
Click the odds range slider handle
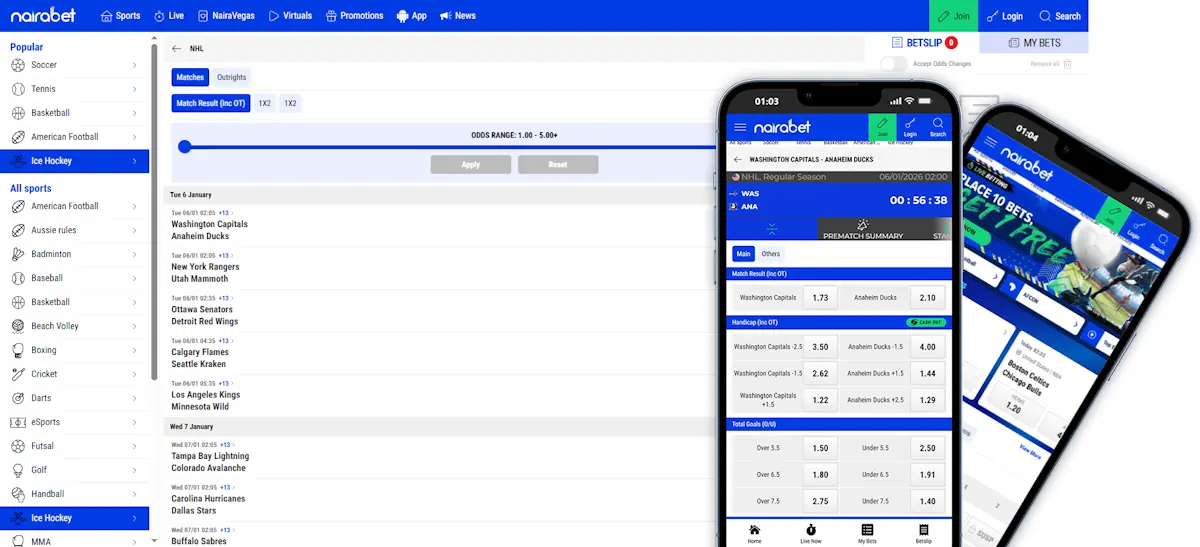184,147
